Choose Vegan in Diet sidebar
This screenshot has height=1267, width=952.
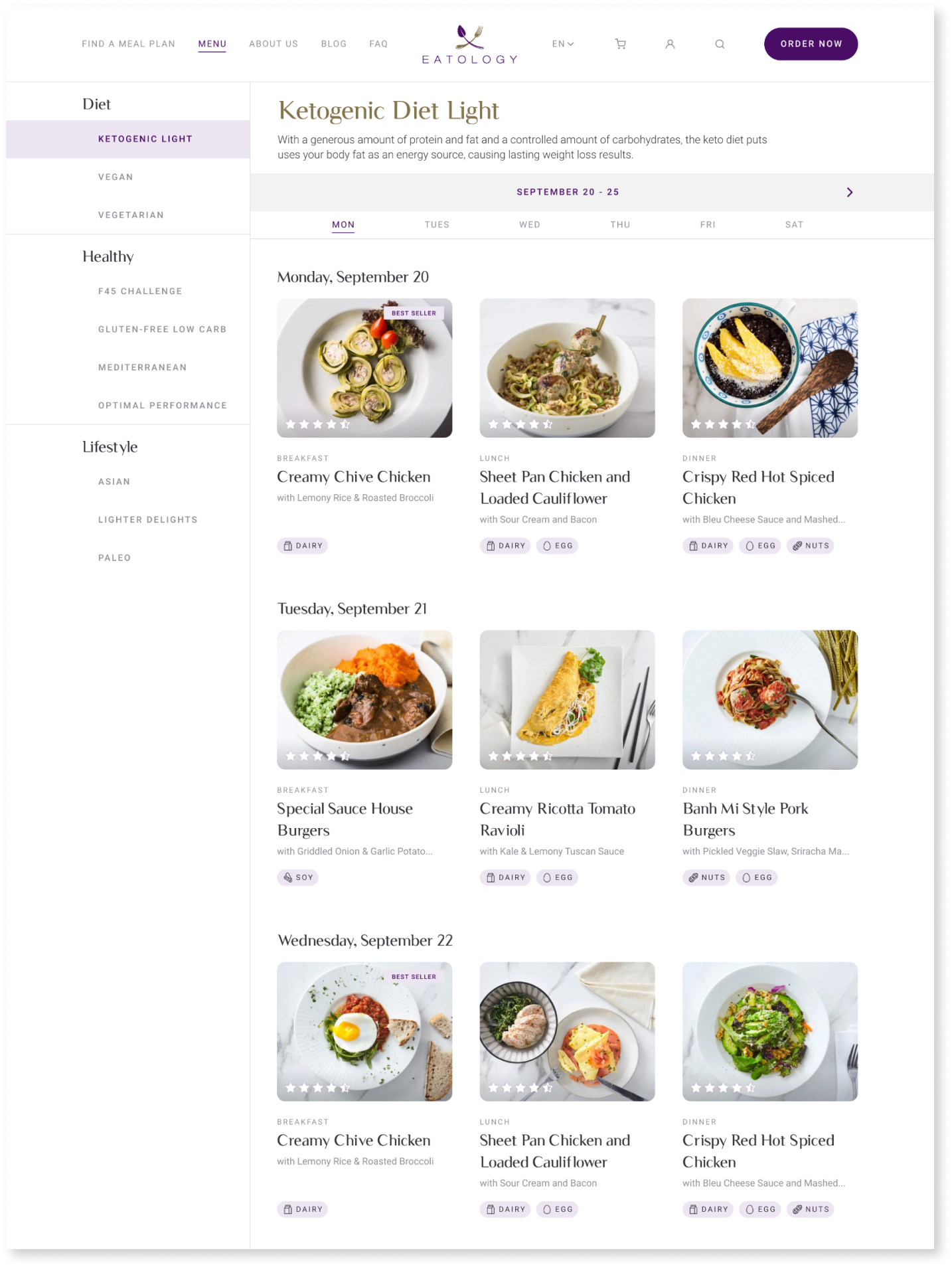tap(116, 177)
